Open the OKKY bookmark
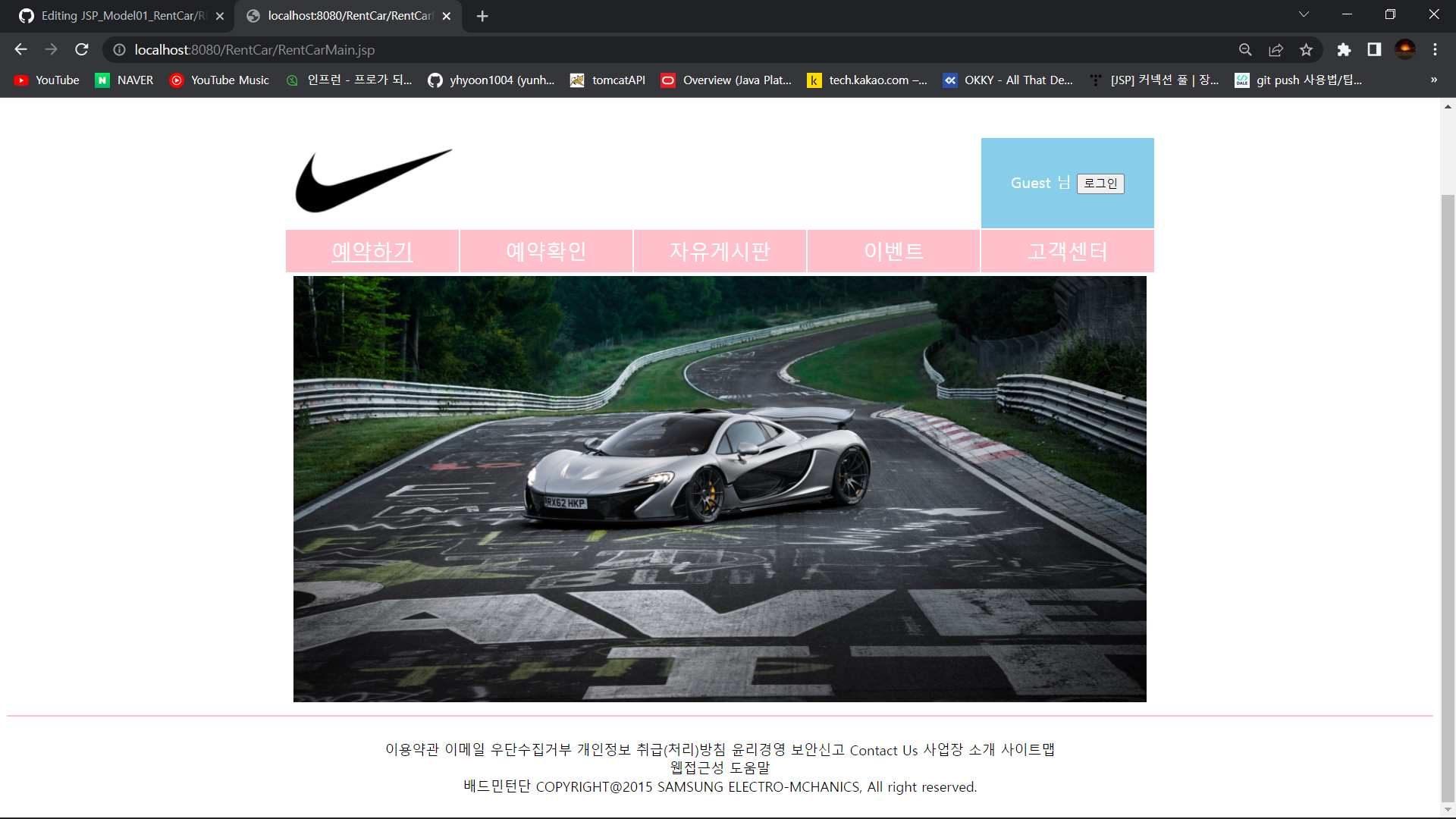1456x819 pixels. (1009, 80)
